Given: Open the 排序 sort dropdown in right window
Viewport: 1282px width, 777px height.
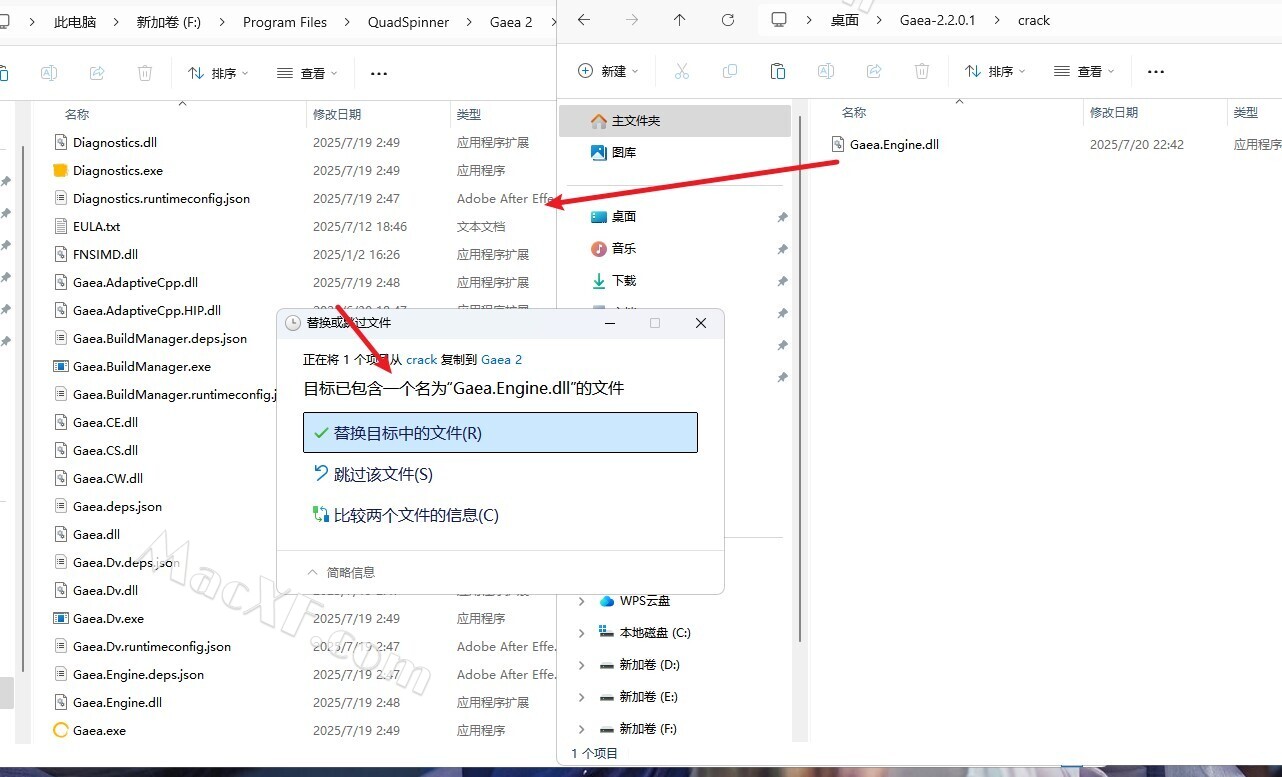Looking at the screenshot, I should click(995, 71).
